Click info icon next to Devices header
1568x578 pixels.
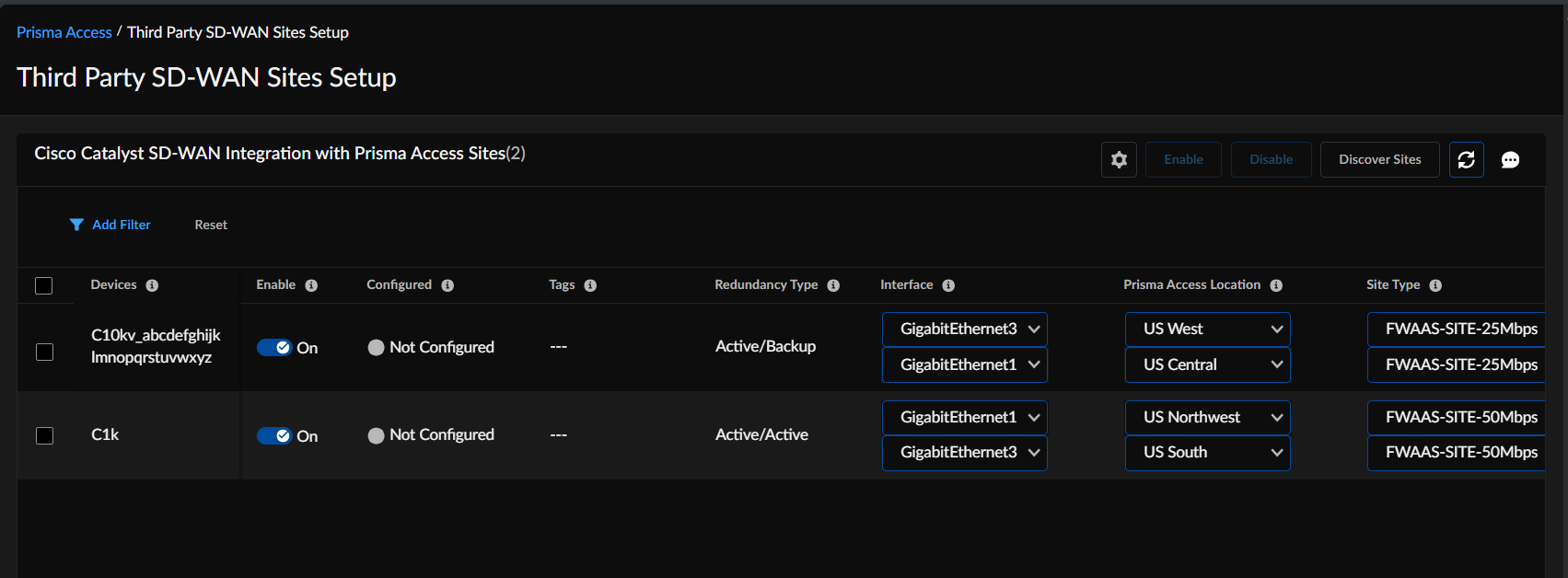pos(152,285)
